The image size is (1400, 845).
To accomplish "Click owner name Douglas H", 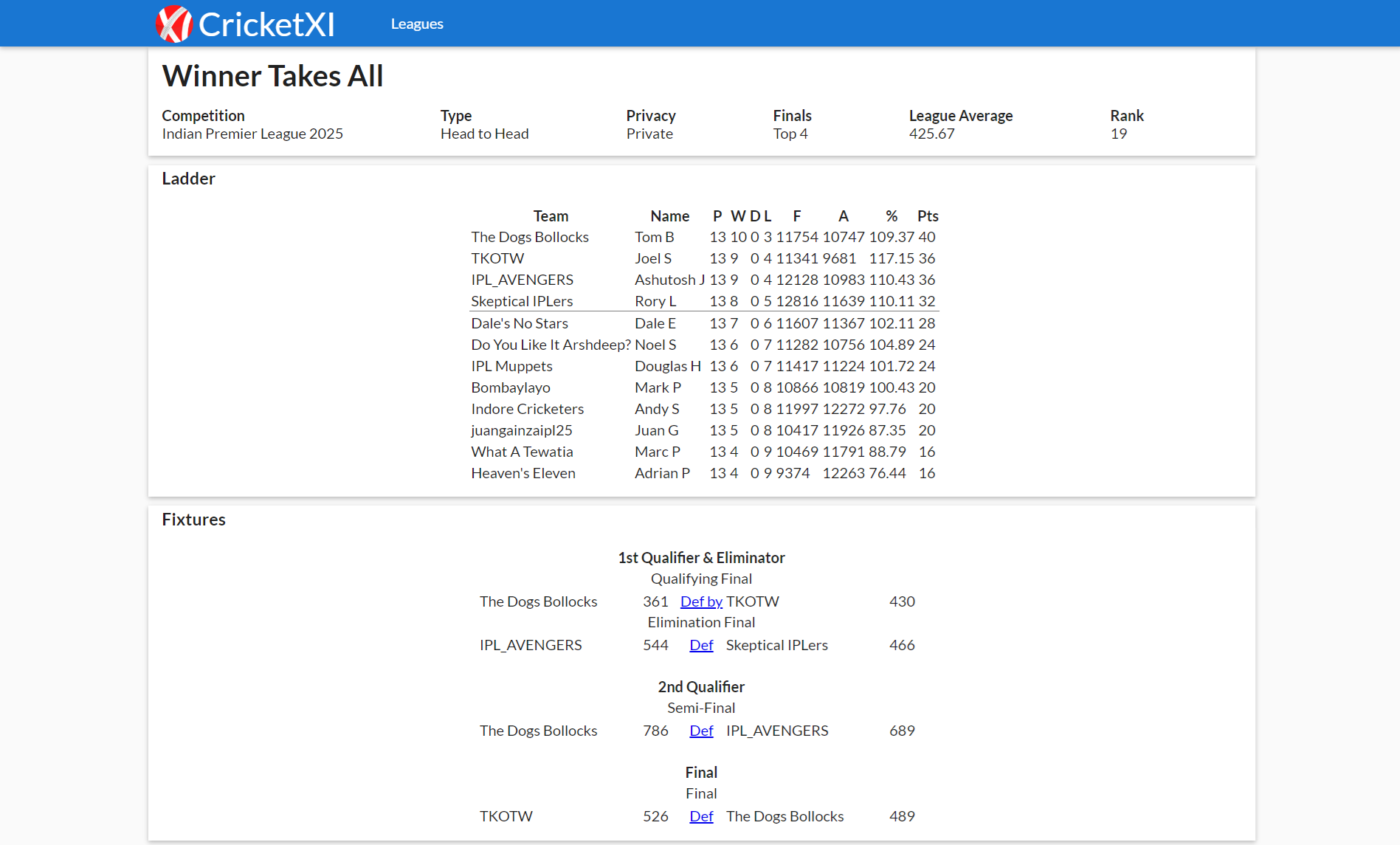I will 667,366.
